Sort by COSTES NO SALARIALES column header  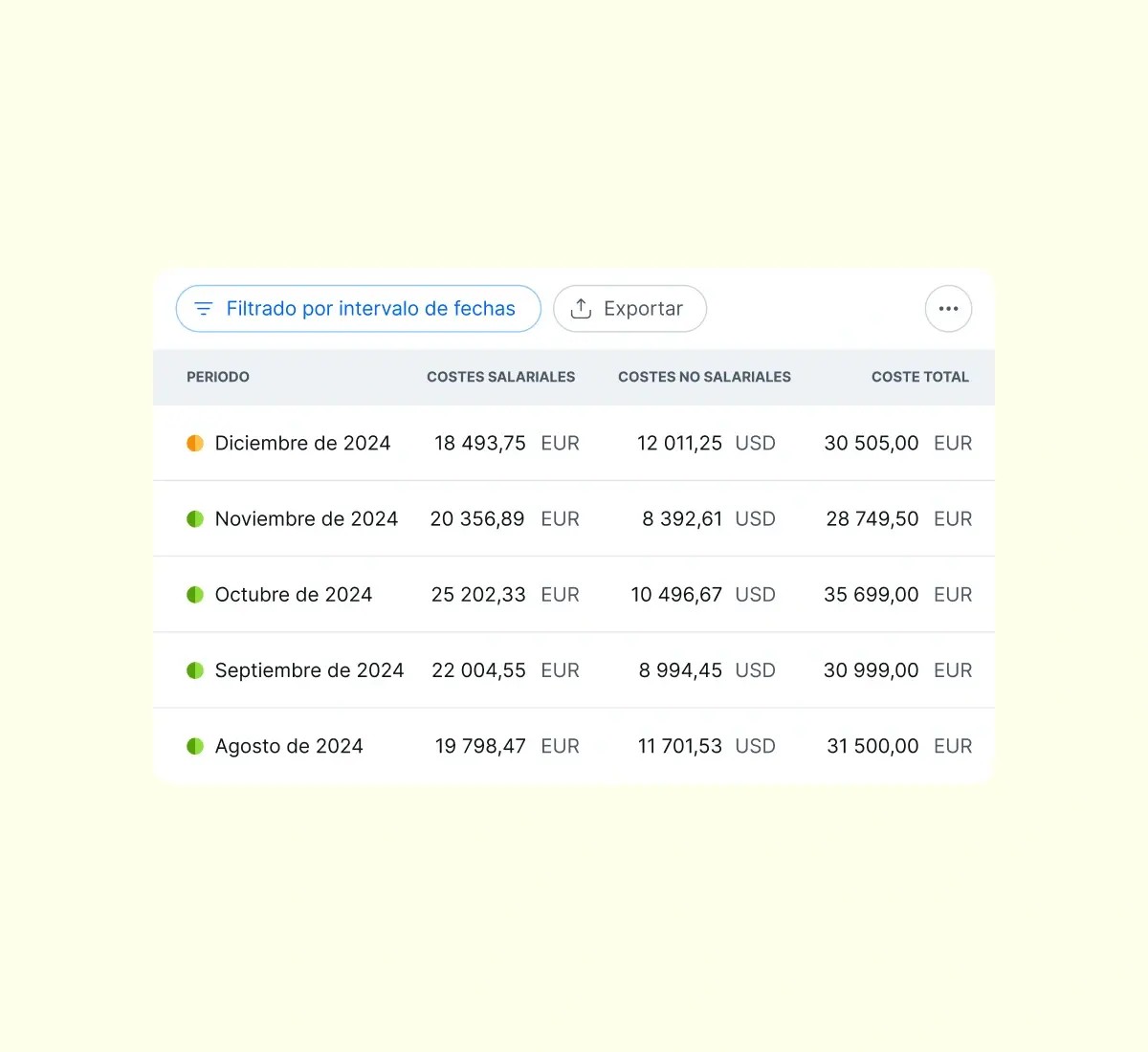[704, 377]
